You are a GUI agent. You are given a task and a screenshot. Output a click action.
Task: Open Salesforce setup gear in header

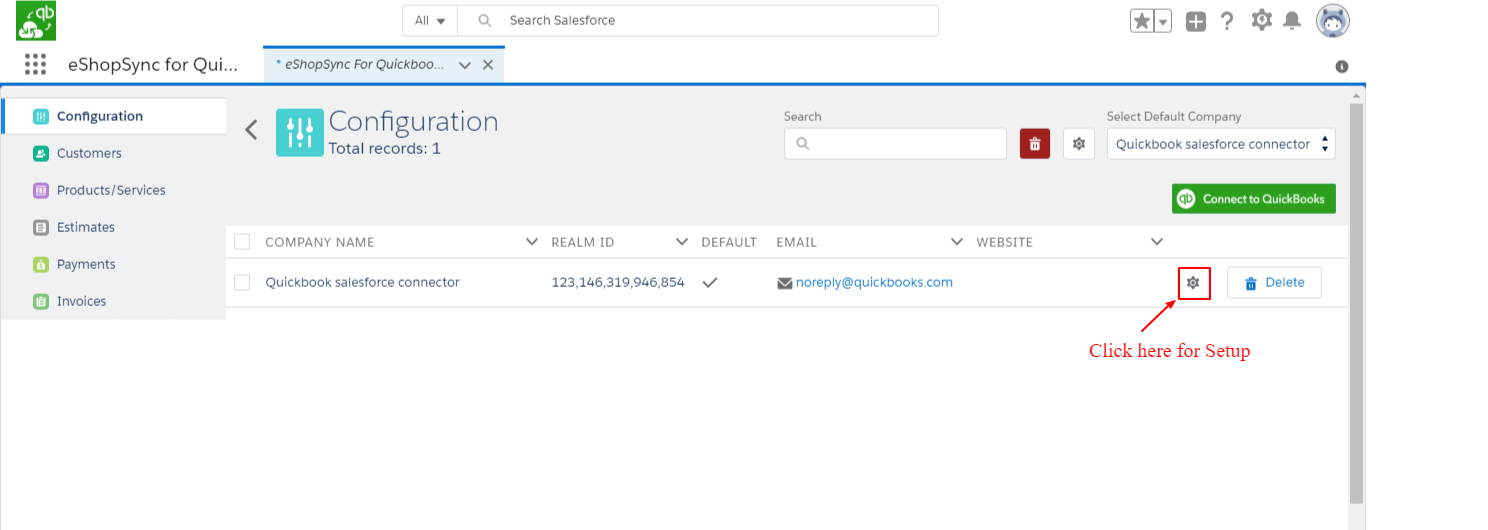pyautogui.click(x=1262, y=20)
